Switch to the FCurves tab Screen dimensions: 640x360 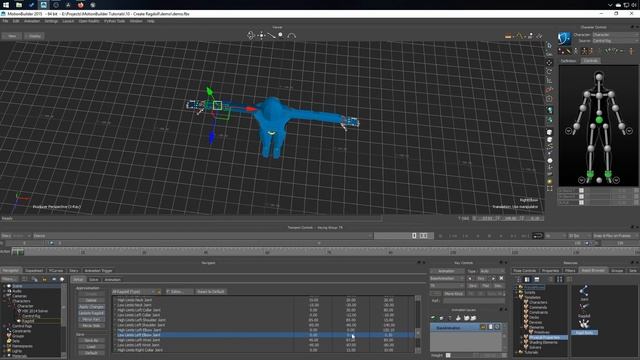56,271
